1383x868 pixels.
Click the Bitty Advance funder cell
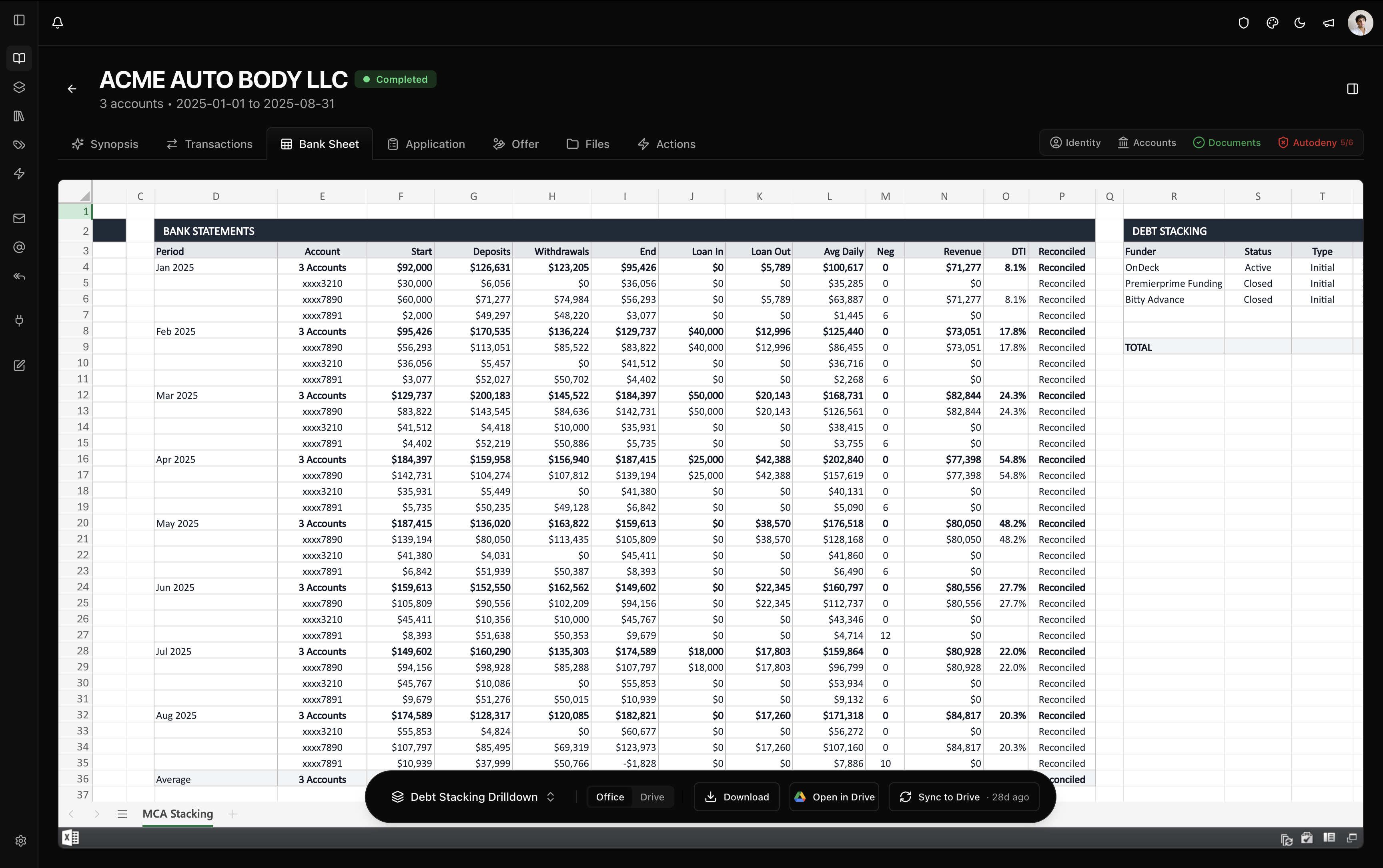tap(1173, 300)
